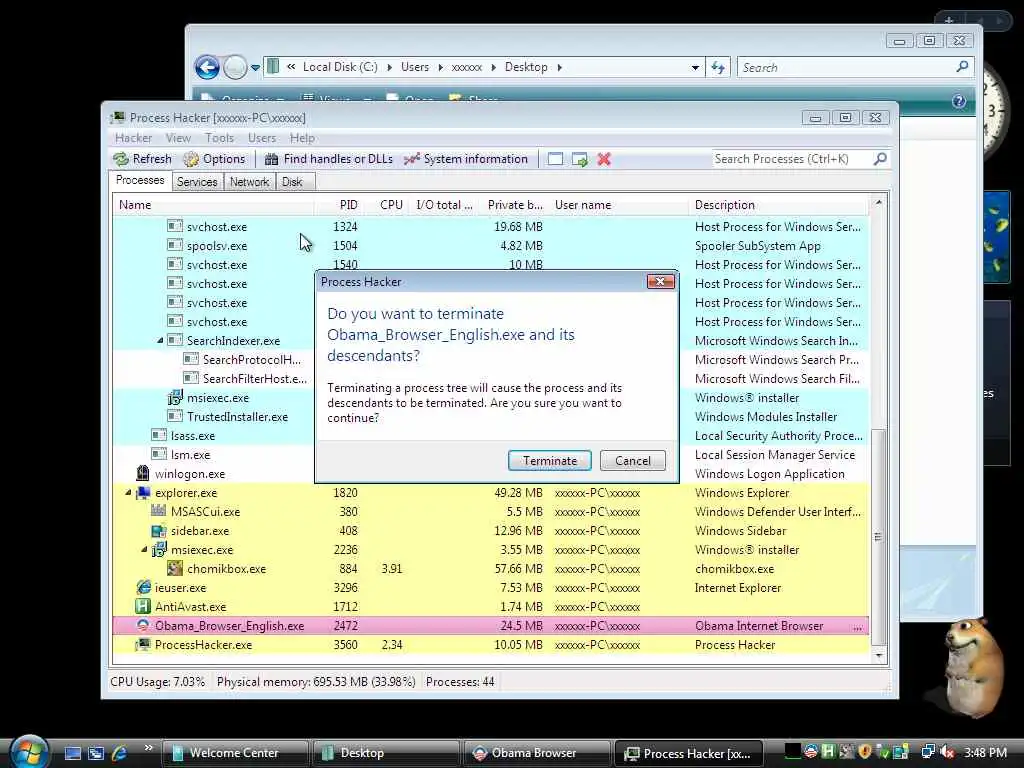Select the sidebar.exe process icon
The width and height of the screenshot is (1024, 768).
click(159, 530)
